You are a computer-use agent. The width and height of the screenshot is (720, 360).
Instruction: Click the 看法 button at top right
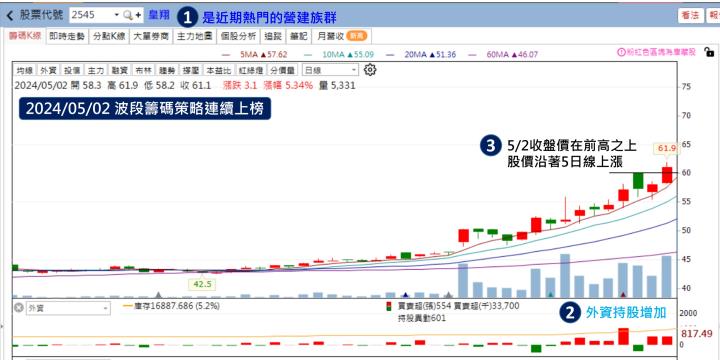[x=691, y=15]
